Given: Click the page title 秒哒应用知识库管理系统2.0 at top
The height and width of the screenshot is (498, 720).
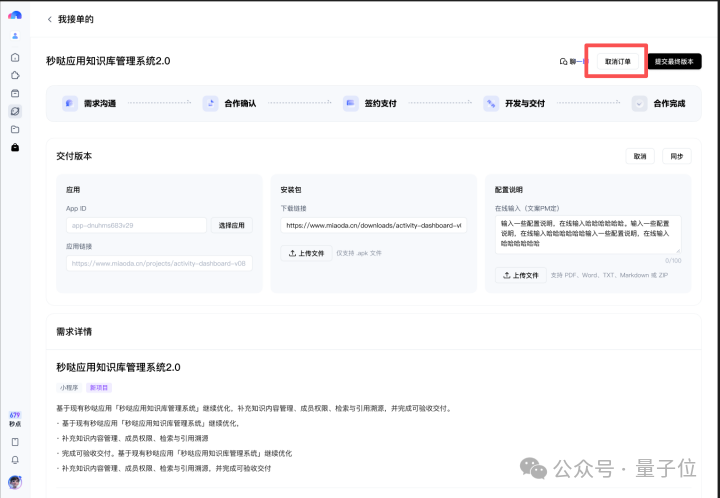Looking at the screenshot, I should coord(108,61).
